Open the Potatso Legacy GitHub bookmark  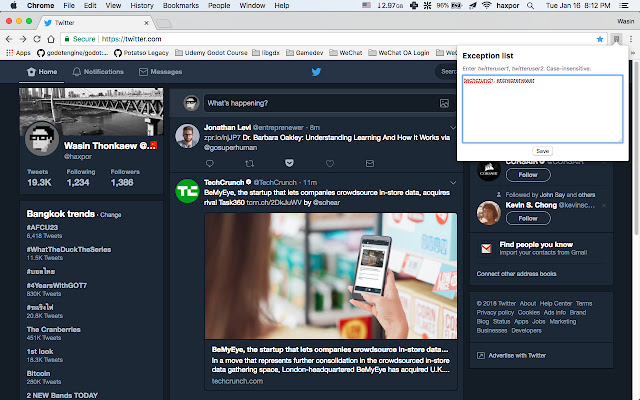[x=141, y=53]
